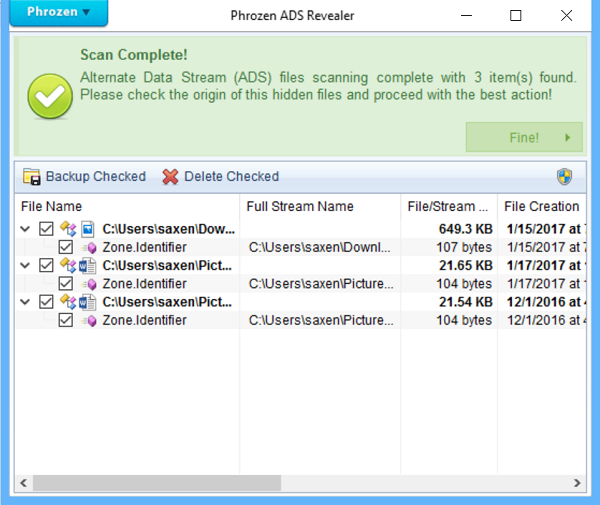Click the C:\Users\saxen\Downl... stream path
This screenshot has height=505, width=600.
320,248
